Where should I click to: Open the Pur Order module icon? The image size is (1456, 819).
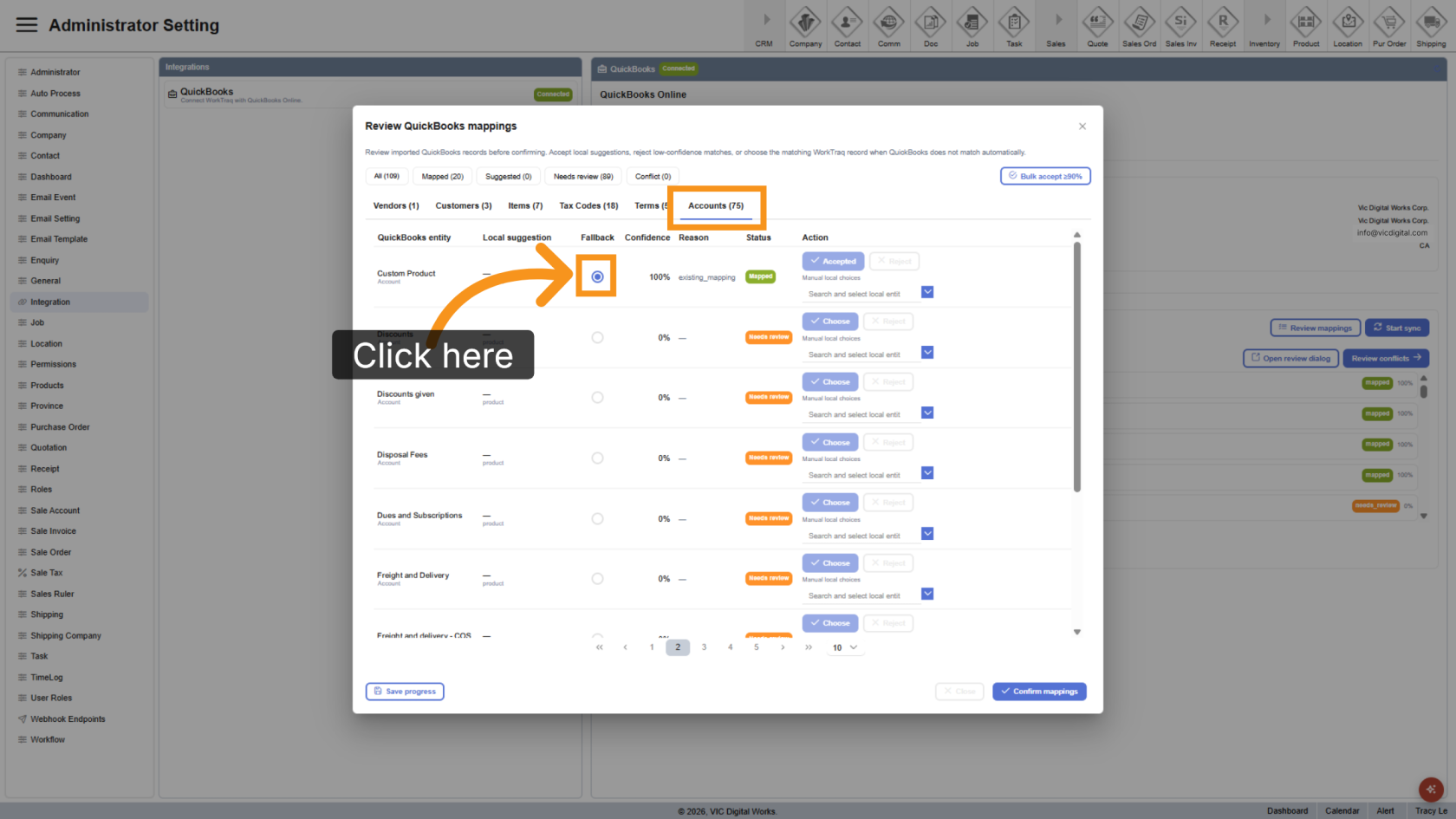(x=1389, y=26)
